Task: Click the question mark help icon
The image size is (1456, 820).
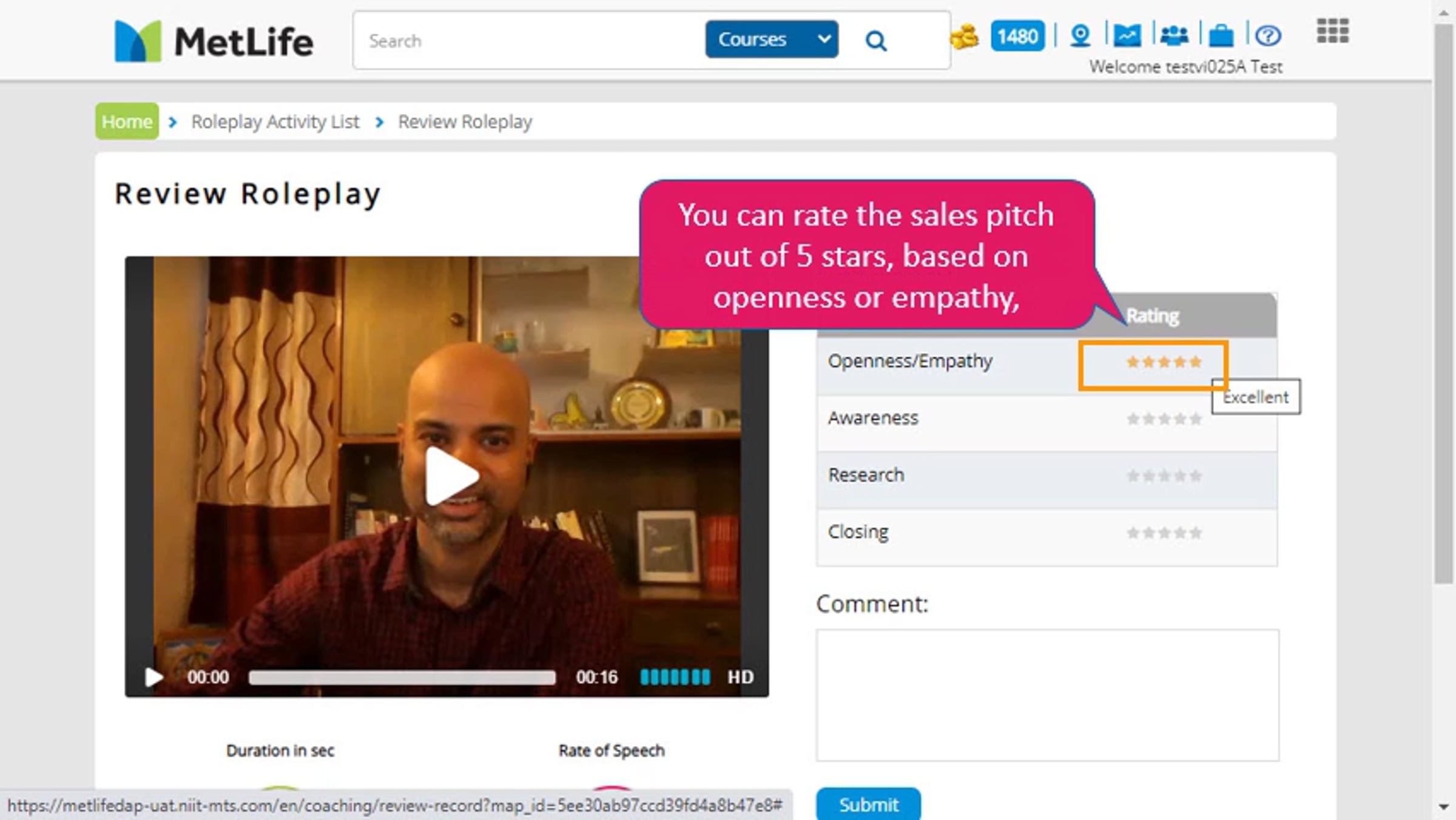Action: pyautogui.click(x=1268, y=36)
